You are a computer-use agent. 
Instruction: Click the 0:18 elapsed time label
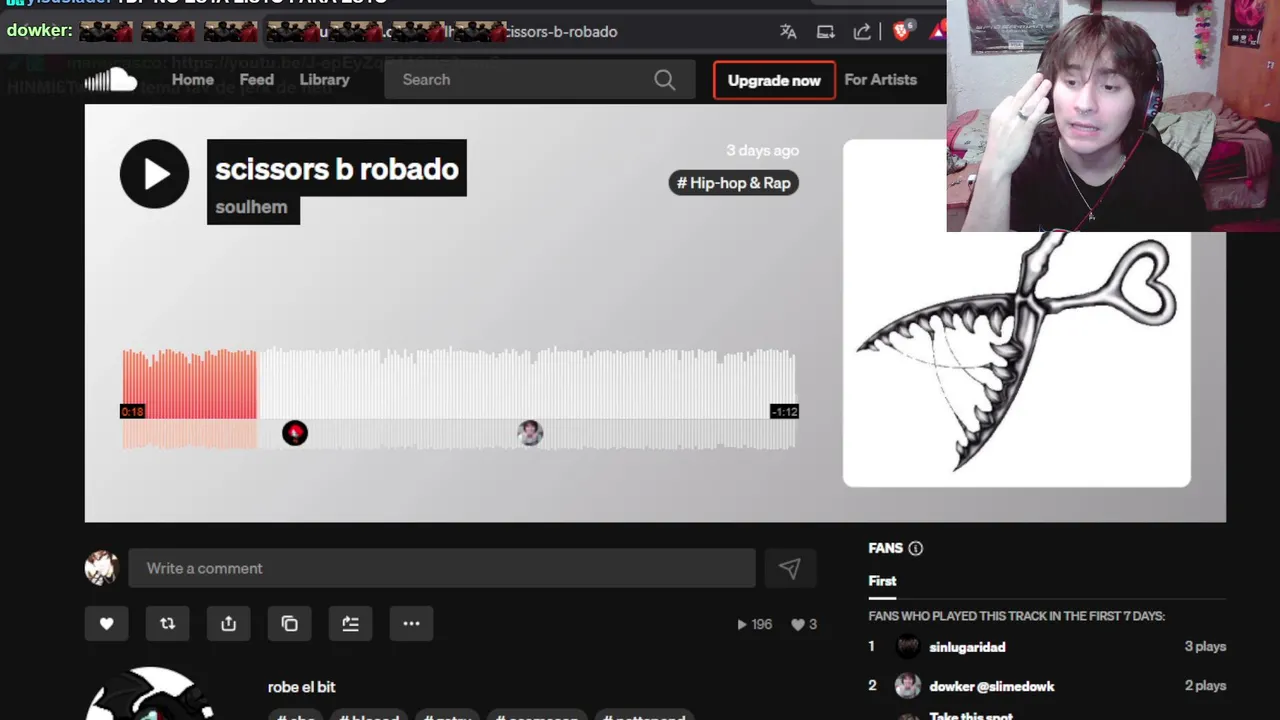point(133,411)
